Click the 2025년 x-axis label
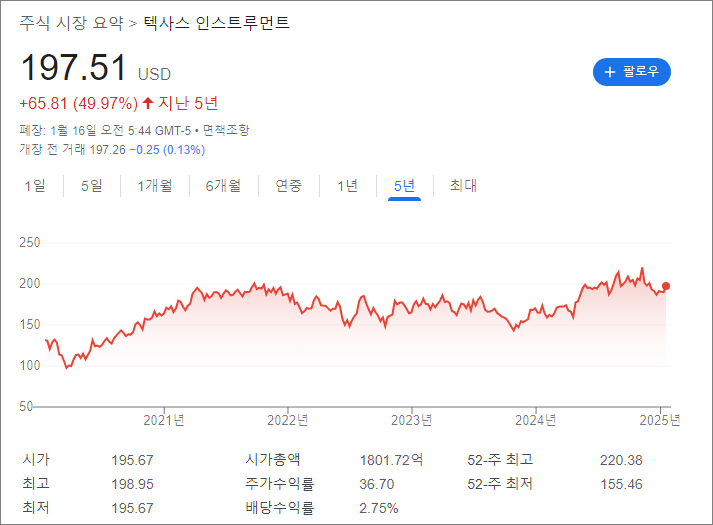The height and width of the screenshot is (525, 713). tap(660, 420)
